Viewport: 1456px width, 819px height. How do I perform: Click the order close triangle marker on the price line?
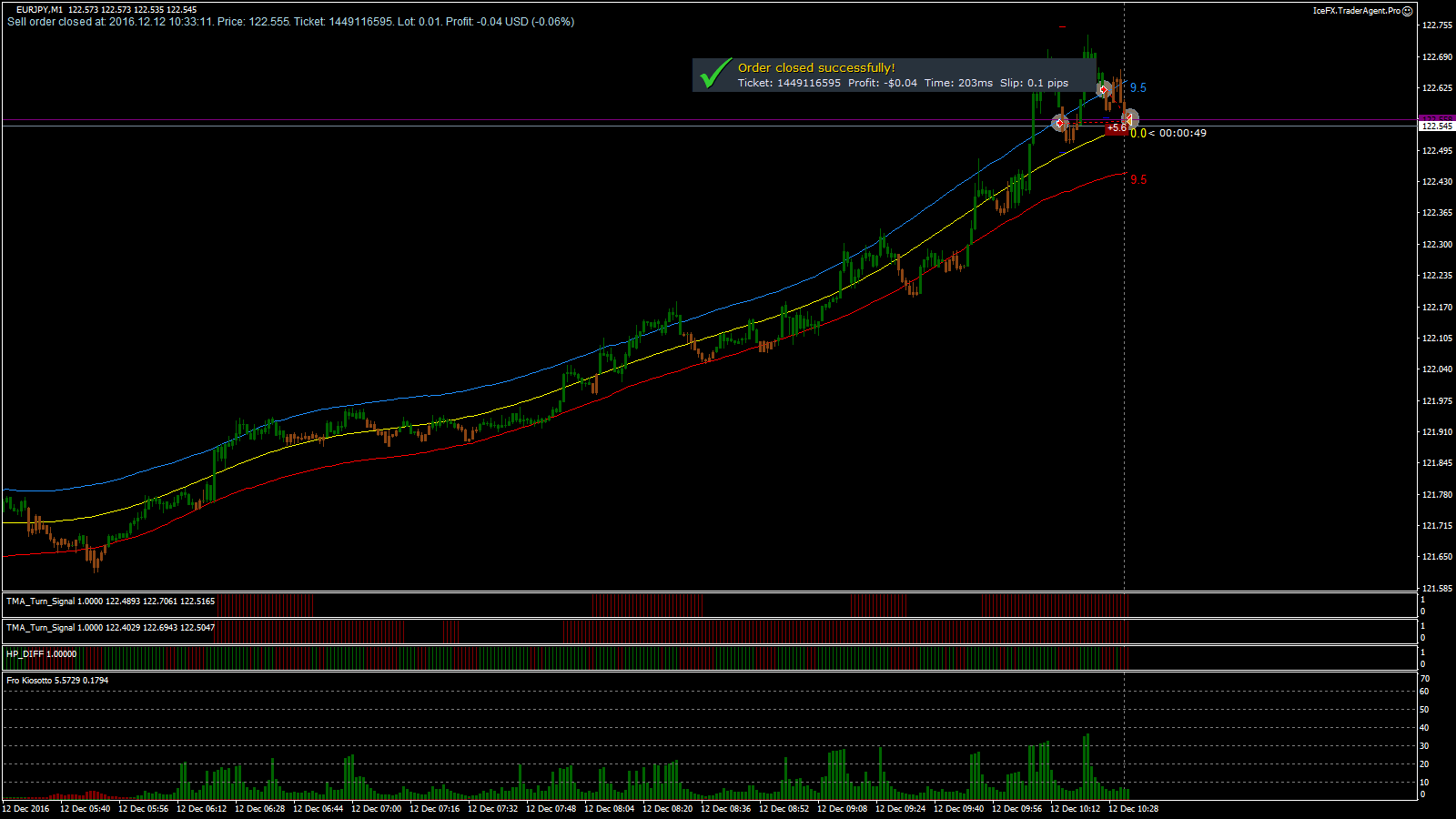point(1130,119)
